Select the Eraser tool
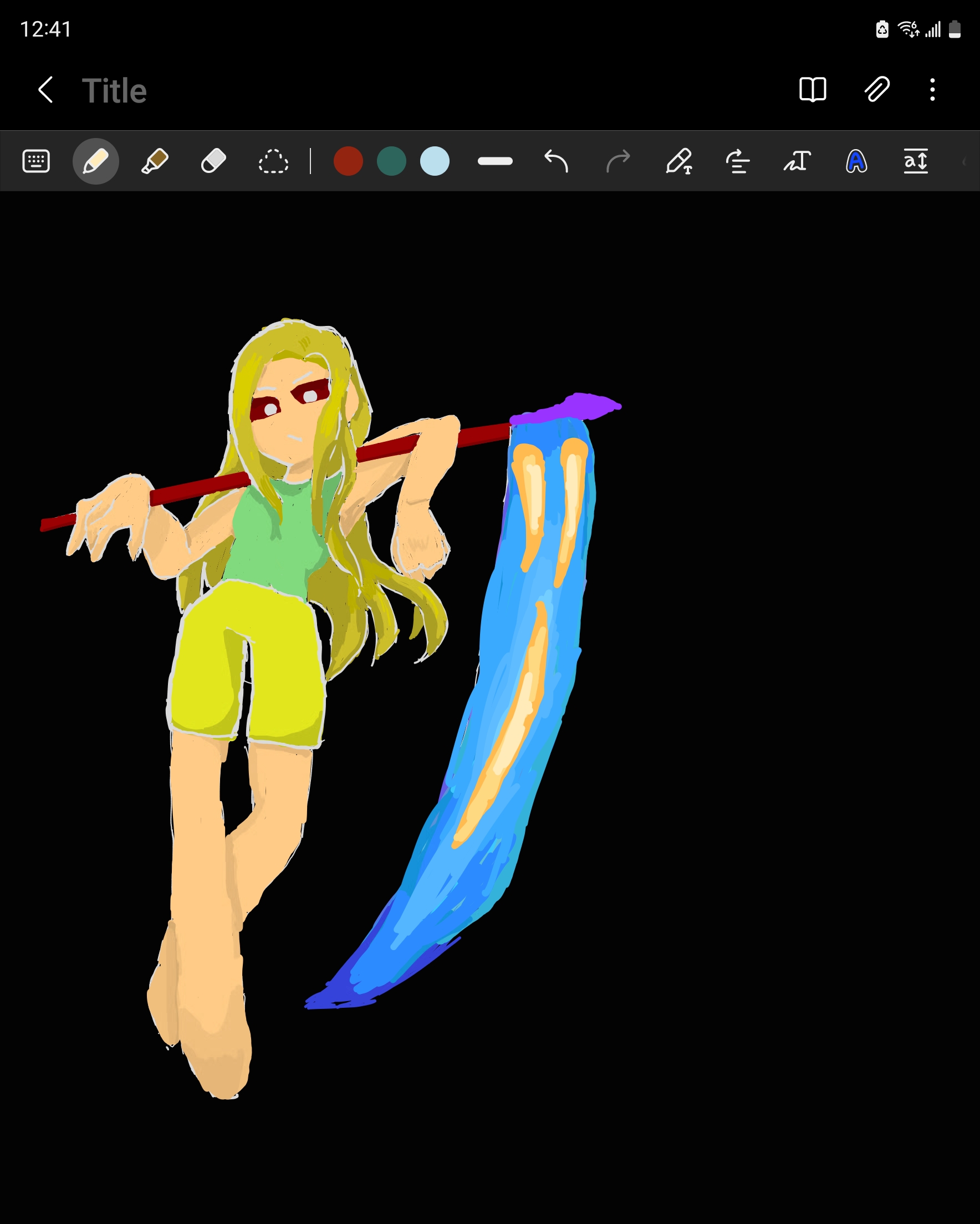The height and width of the screenshot is (1224, 980). coord(213,161)
